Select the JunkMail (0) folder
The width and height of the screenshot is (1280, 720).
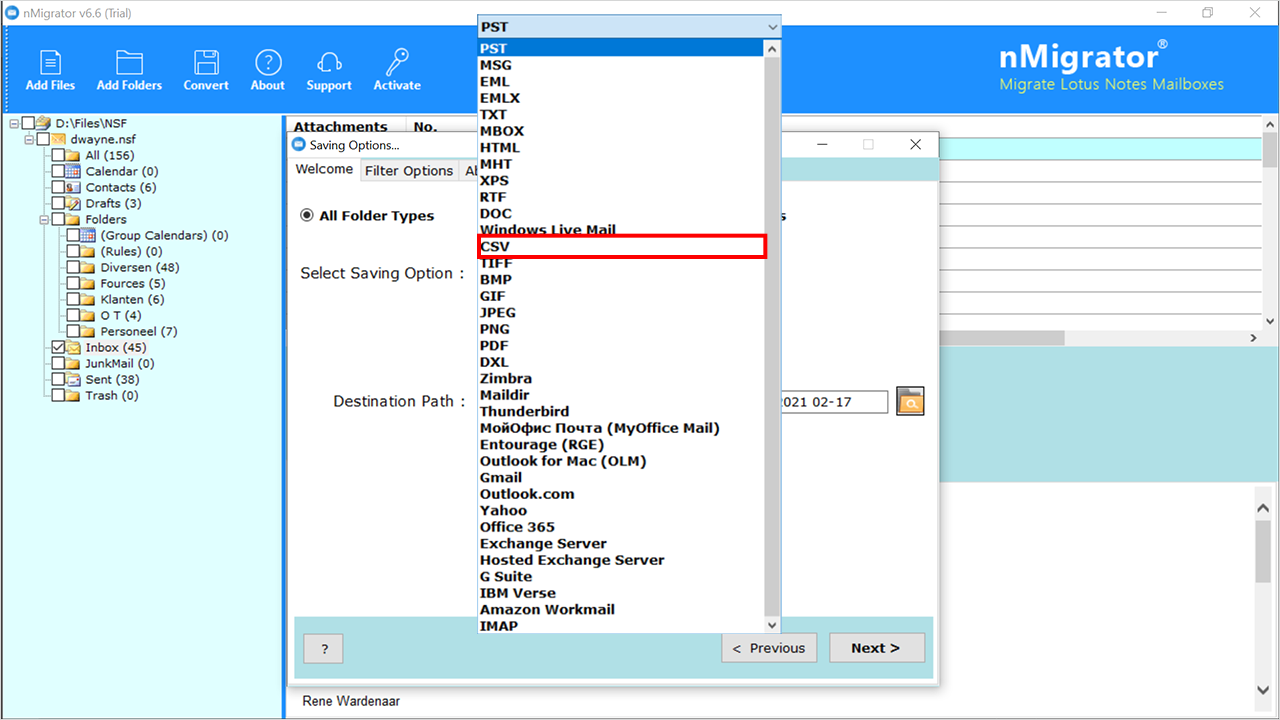pos(120,363)
